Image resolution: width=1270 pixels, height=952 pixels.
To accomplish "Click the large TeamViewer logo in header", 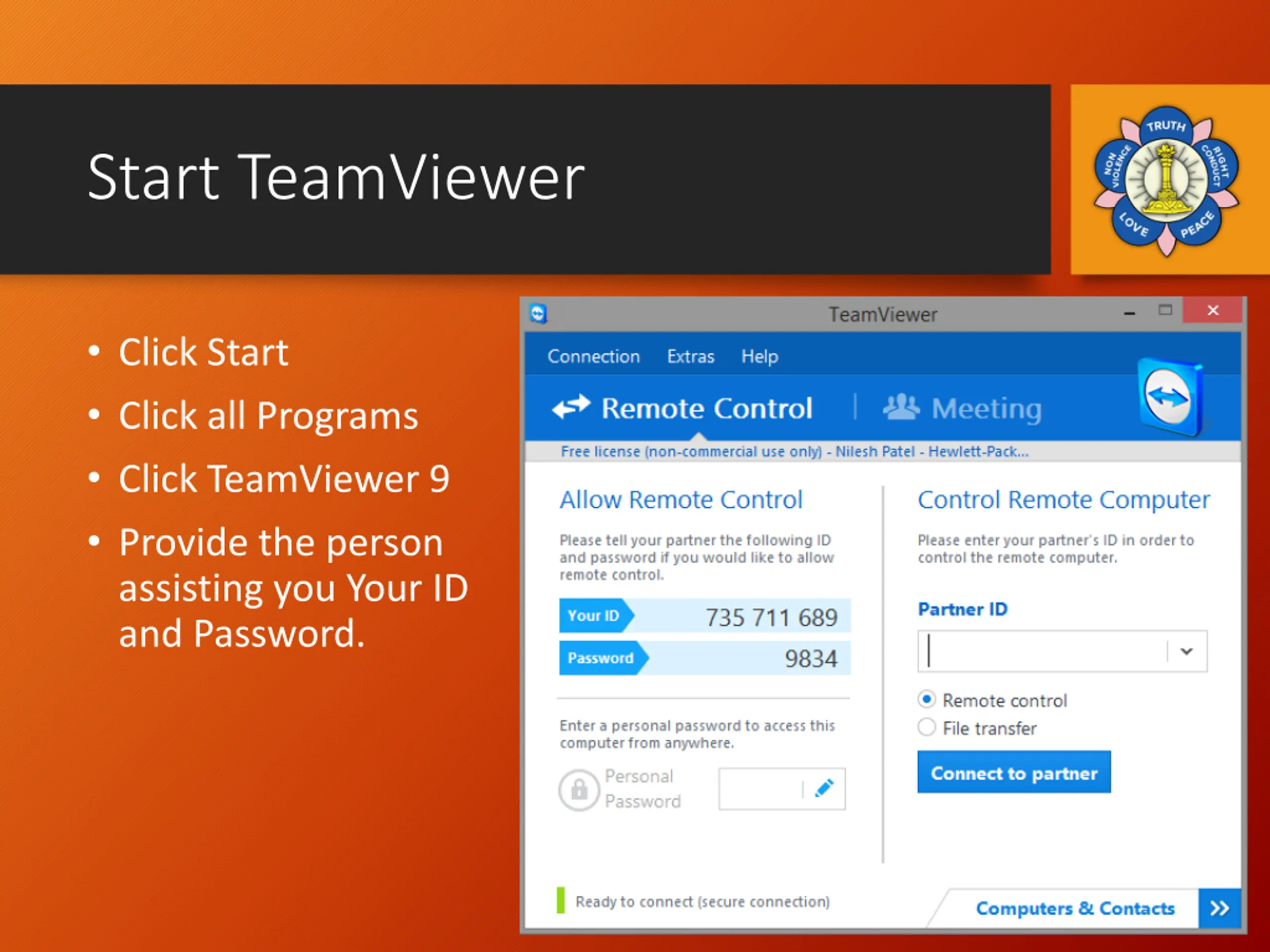I will point(1170,397).
